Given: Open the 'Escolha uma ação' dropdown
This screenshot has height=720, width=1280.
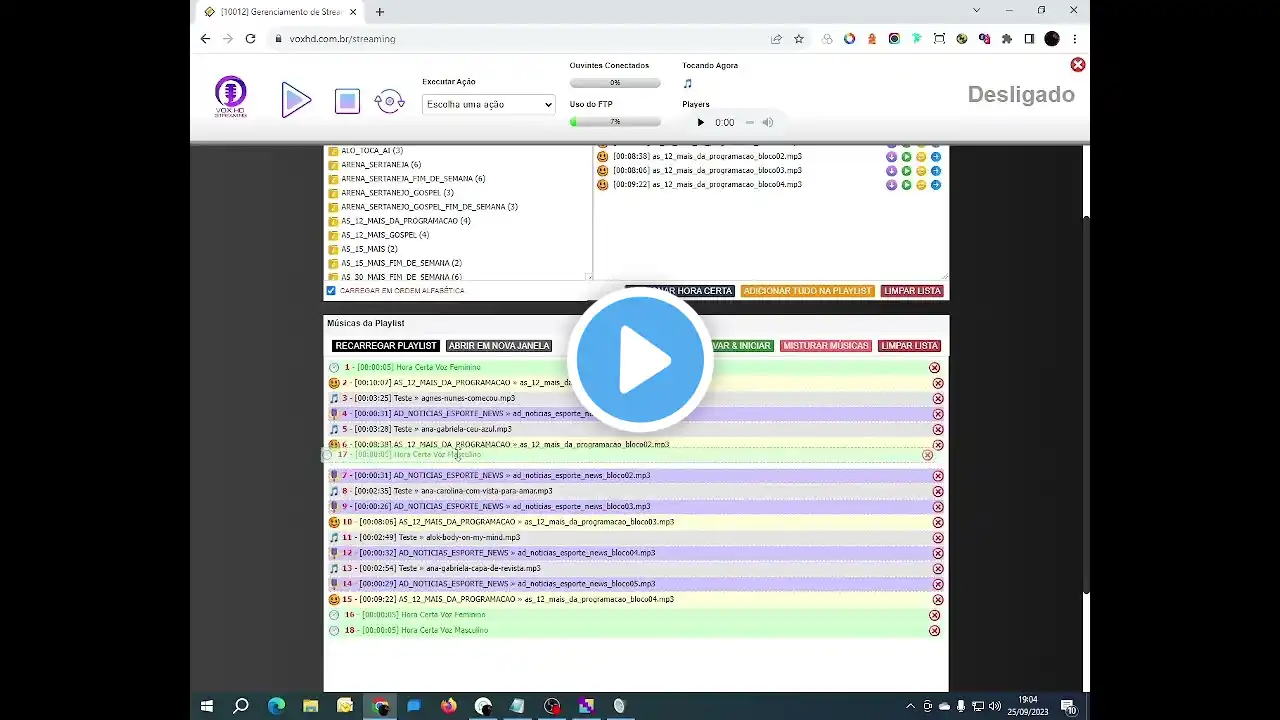Looking at the screenshot, I should [488, 104].
